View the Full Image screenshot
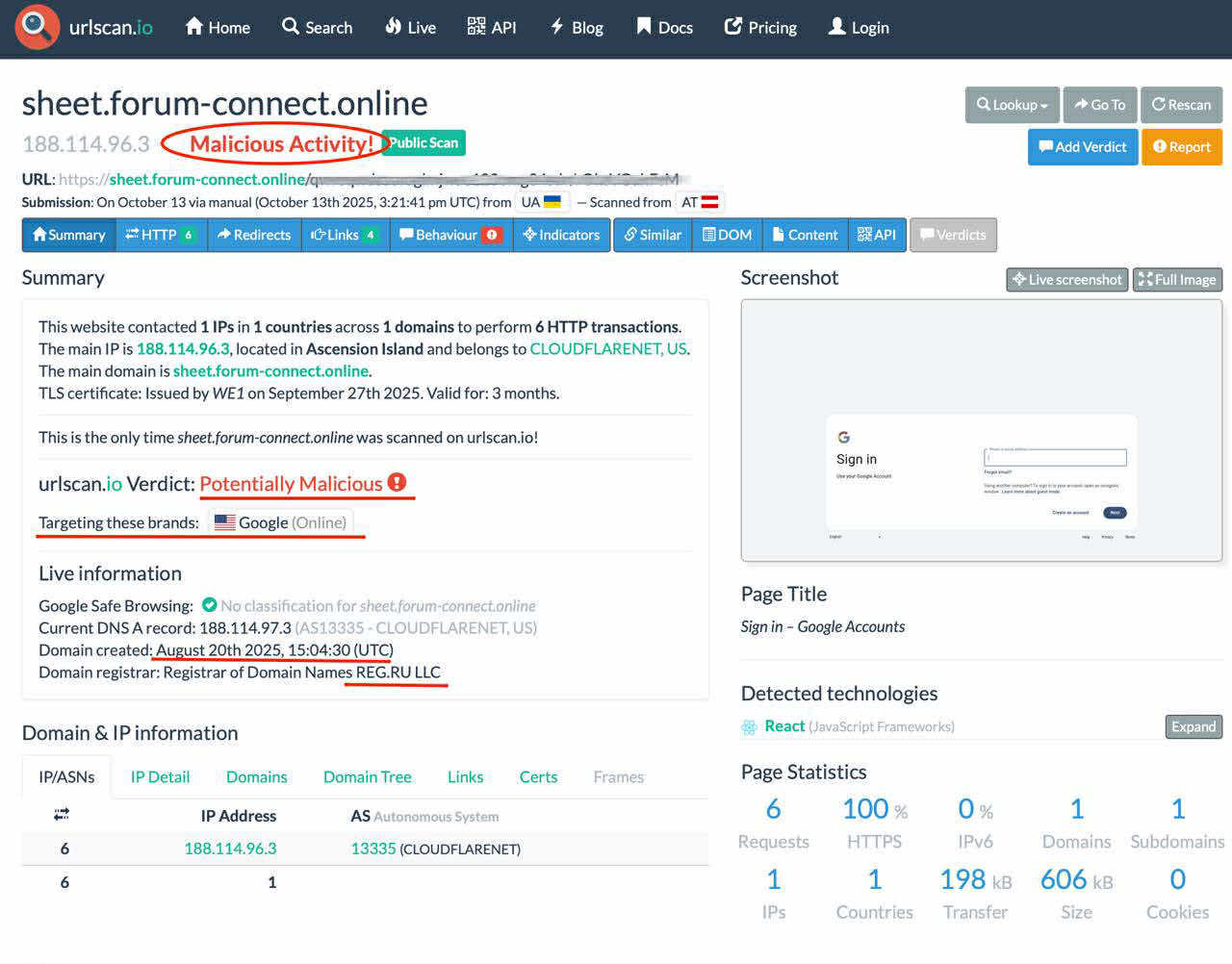The width and height of the screenshot is (1232, 964). [1176, 280]
